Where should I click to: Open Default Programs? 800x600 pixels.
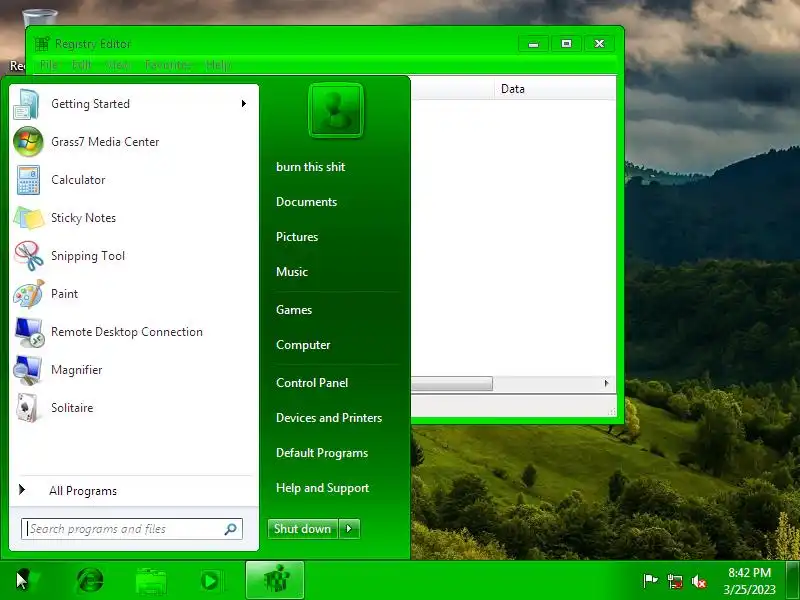coord(321,453)
